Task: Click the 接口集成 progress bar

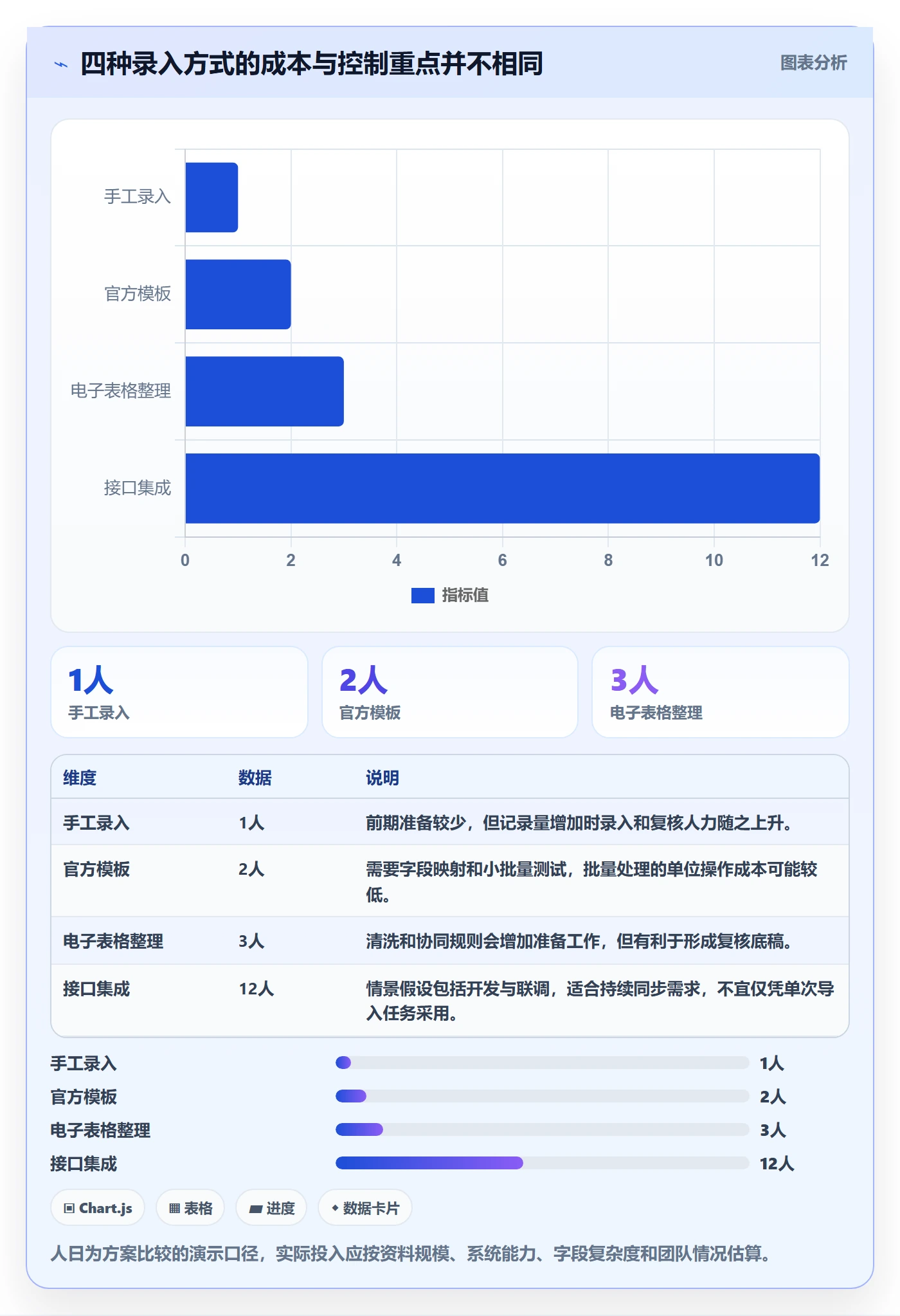Action: point(543,1163)
